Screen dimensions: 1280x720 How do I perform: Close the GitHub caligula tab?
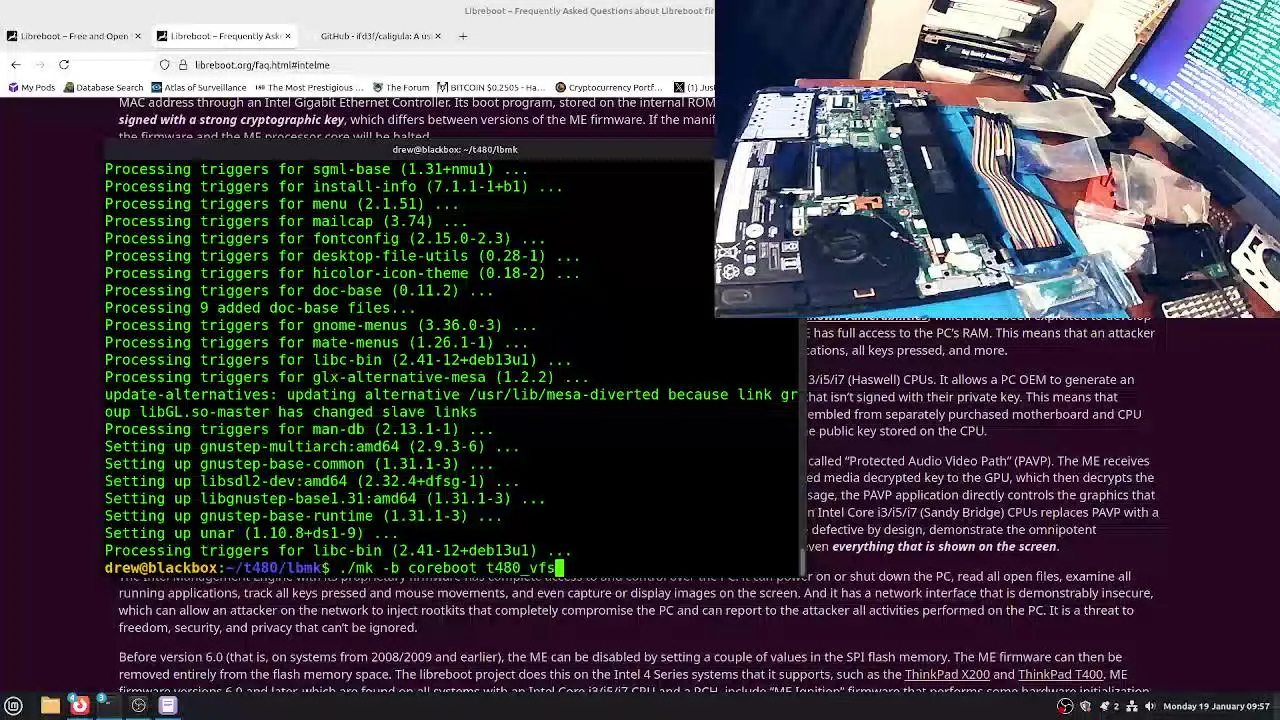tap(438, 36)
